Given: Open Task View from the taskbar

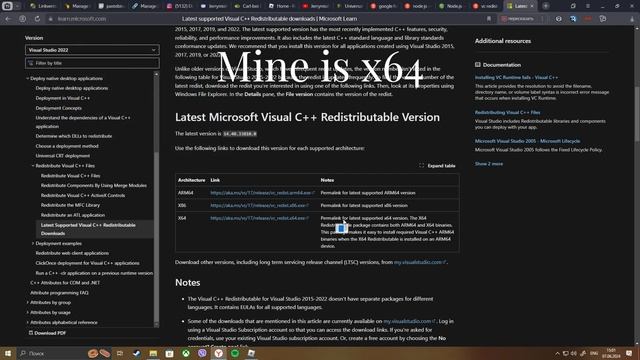Looking at the screenshot, I should [x=120, y=353].
